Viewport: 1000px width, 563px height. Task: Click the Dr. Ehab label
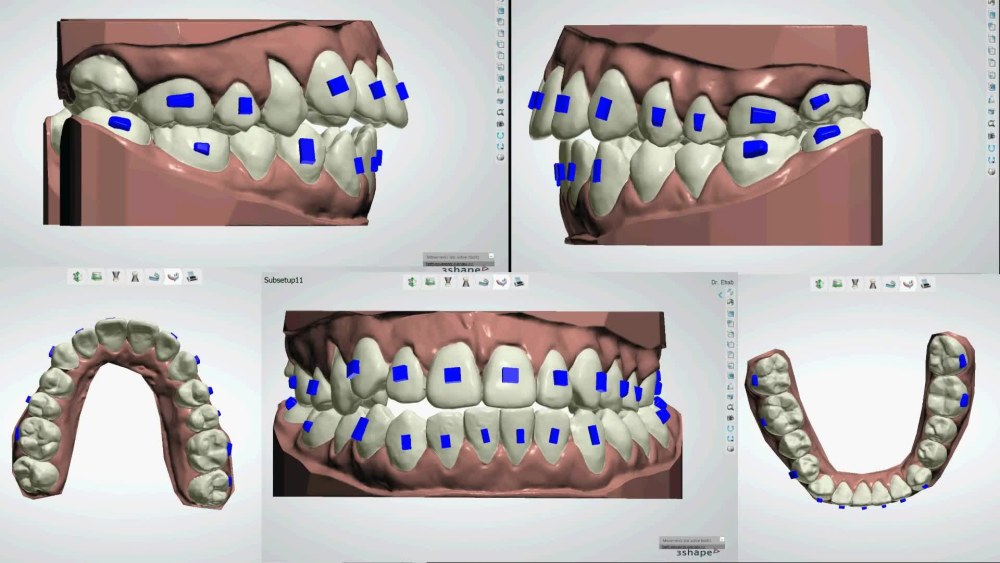coord(722,282)
